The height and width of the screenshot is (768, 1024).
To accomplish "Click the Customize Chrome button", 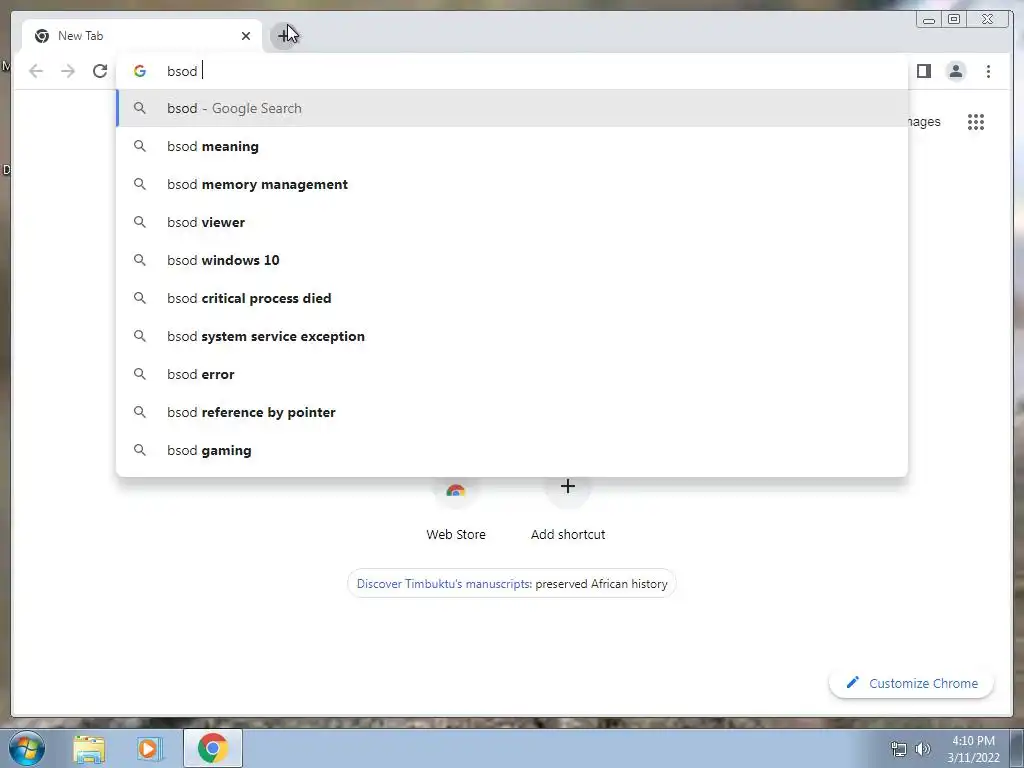I will pyautogui.click(x=912, y=683).
